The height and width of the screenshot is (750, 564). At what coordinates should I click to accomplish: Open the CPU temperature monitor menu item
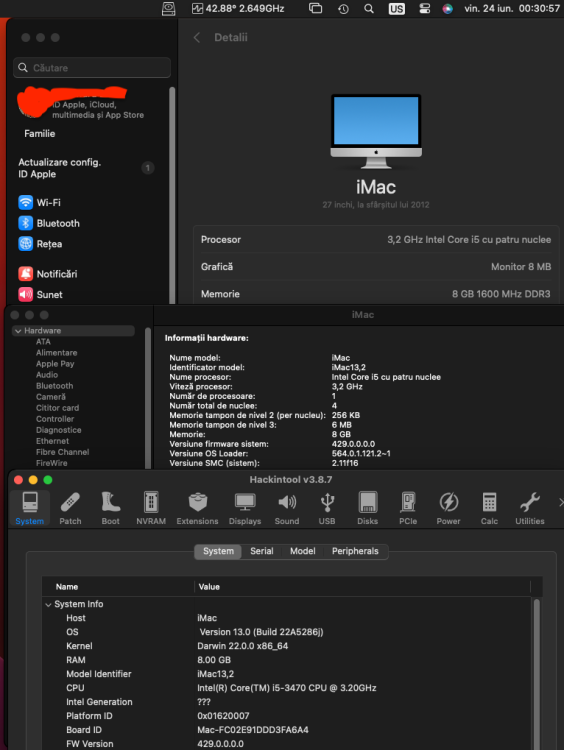238,9
